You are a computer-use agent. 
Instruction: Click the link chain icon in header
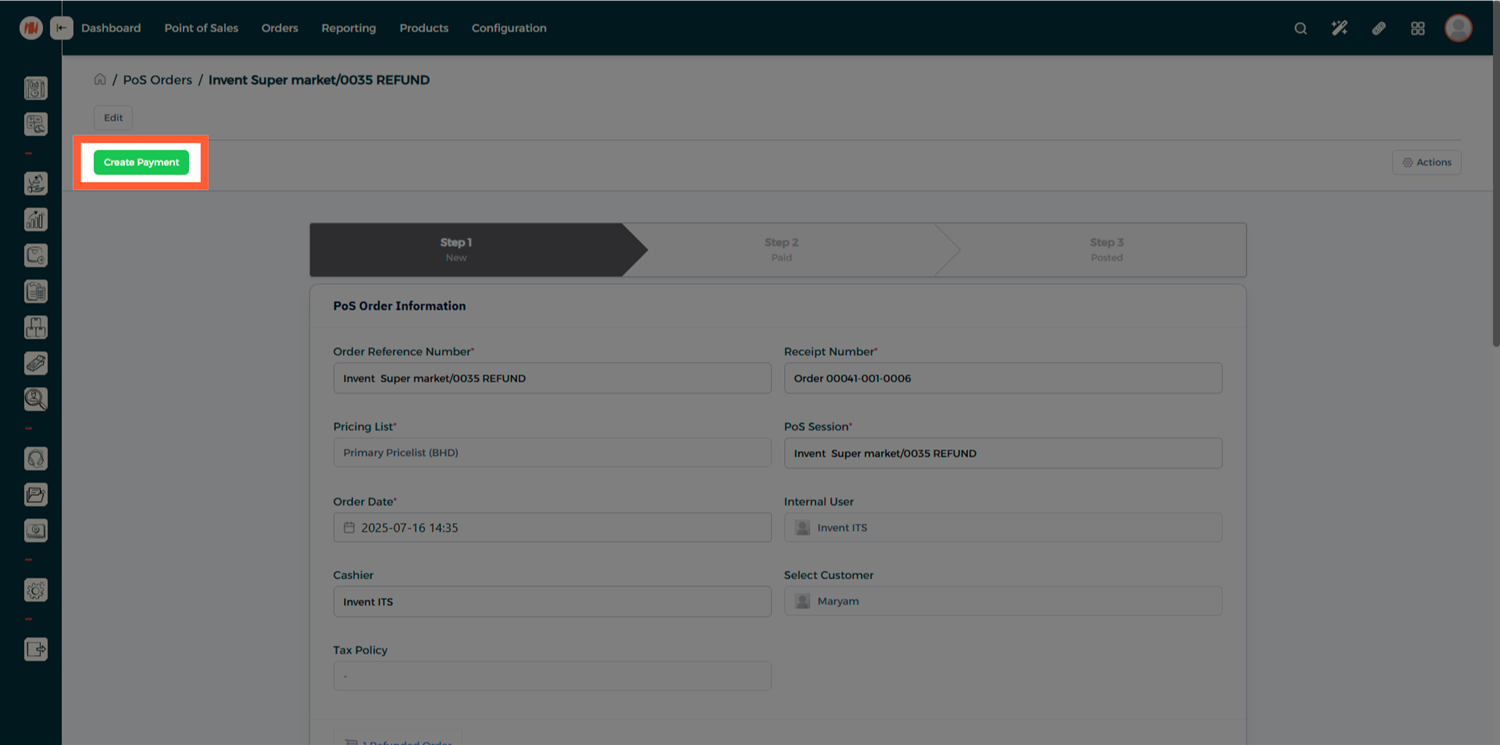pyautogui.click(x=1378, y=28)
